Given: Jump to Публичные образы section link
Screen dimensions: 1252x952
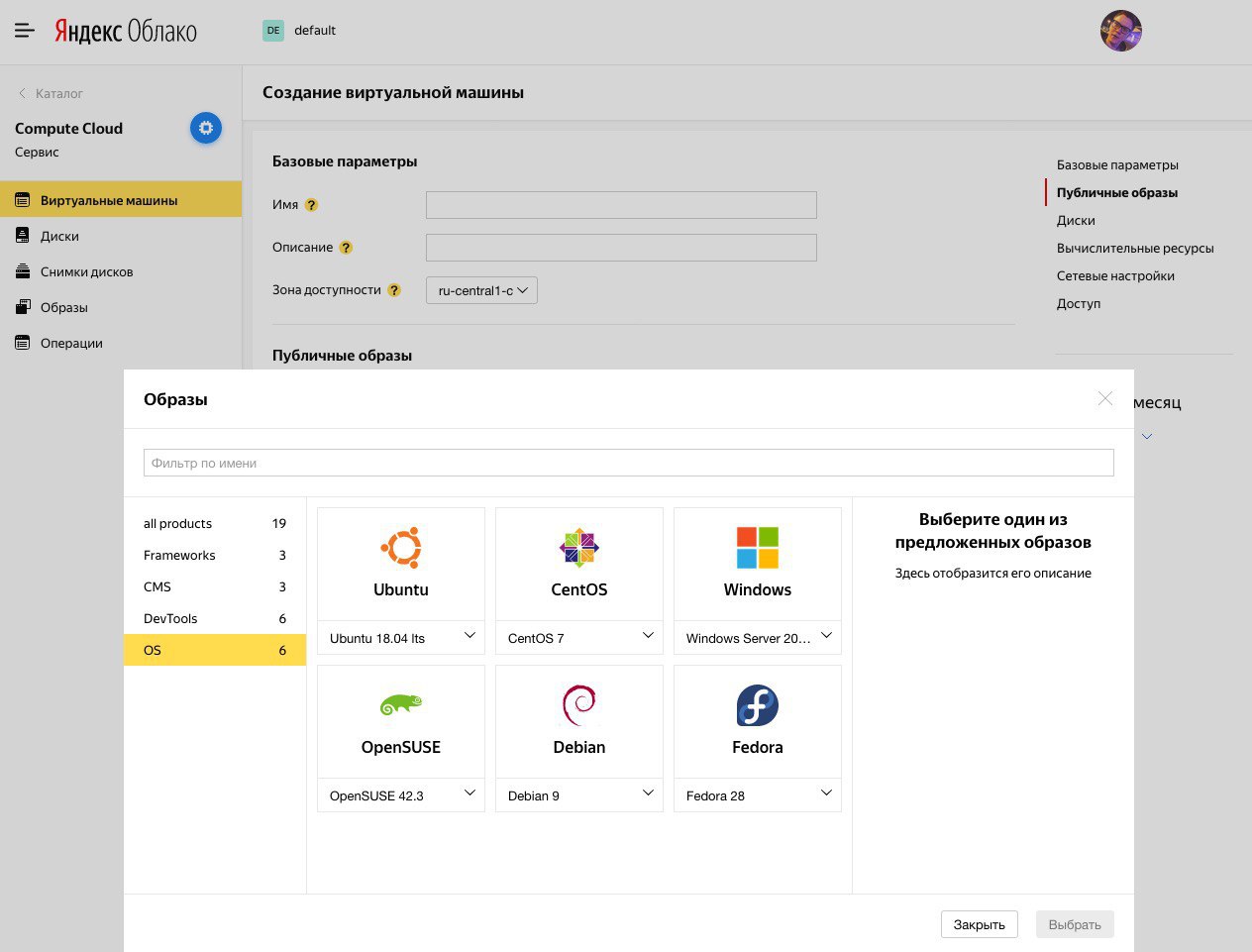Looking at the screenshot, I should [1117, 192].
